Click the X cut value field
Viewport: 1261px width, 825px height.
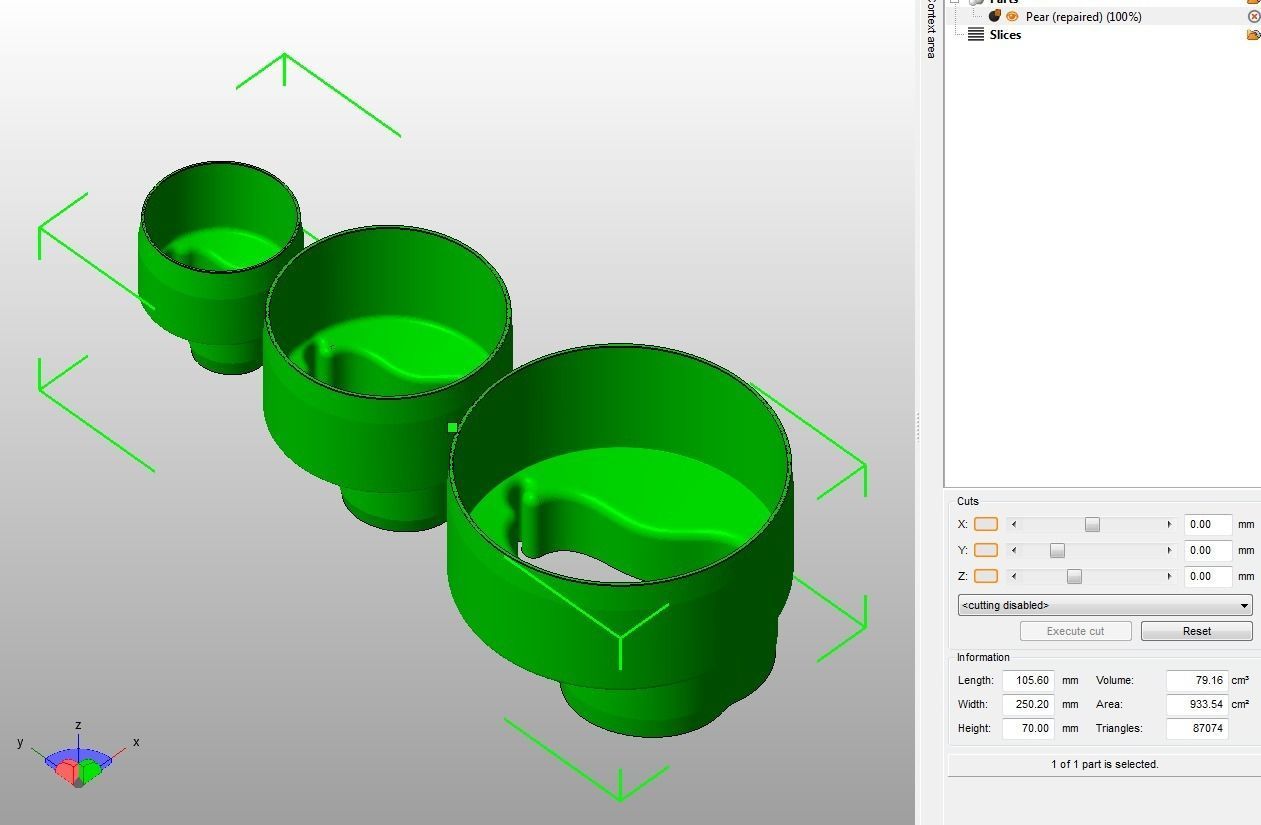coord(1207,524)
